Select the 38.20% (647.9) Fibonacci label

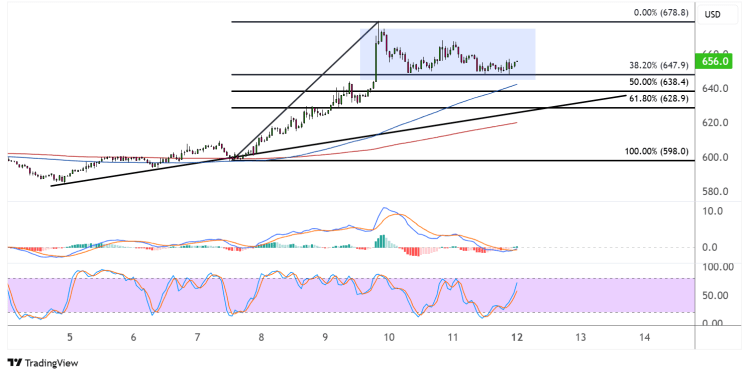659,65
